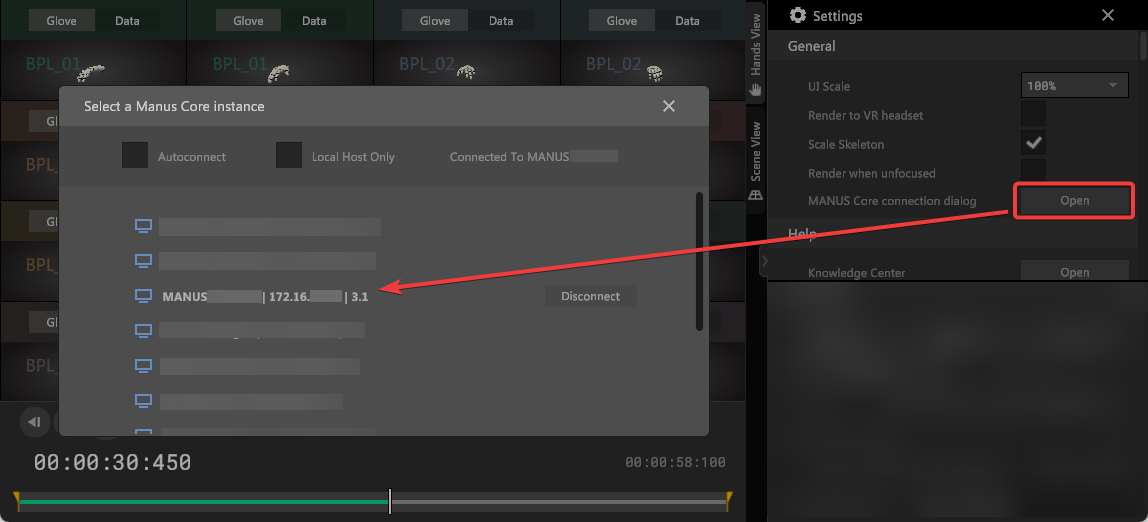Click the Scene View grid icon
This screenshot has height=522, width=1148.
756,193
